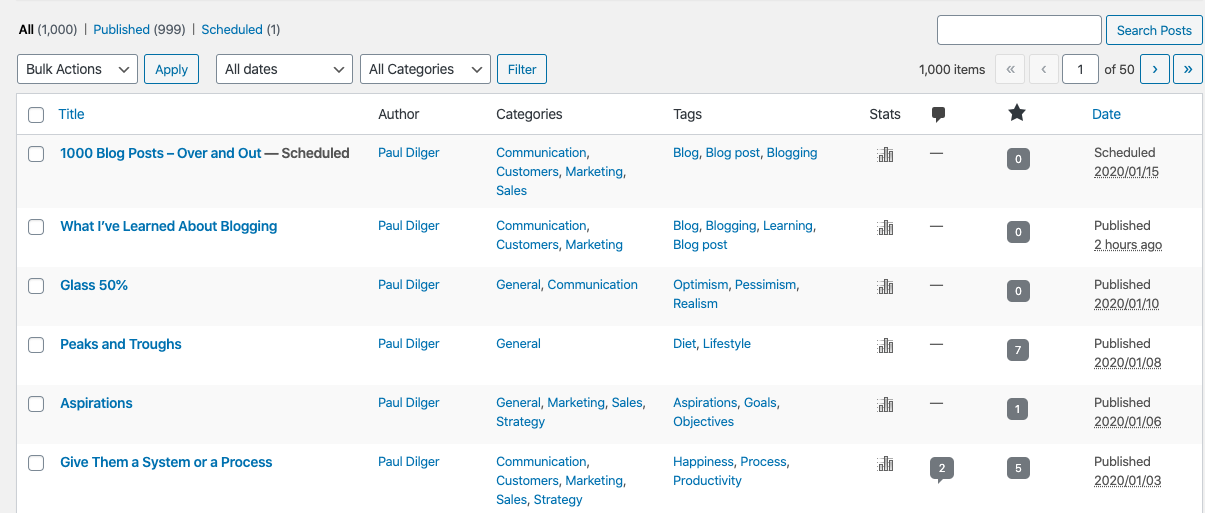This screenshot has width=1205, height=513.
Task: Check the box next to Glass 50%
Action: [x=36, y=286]
